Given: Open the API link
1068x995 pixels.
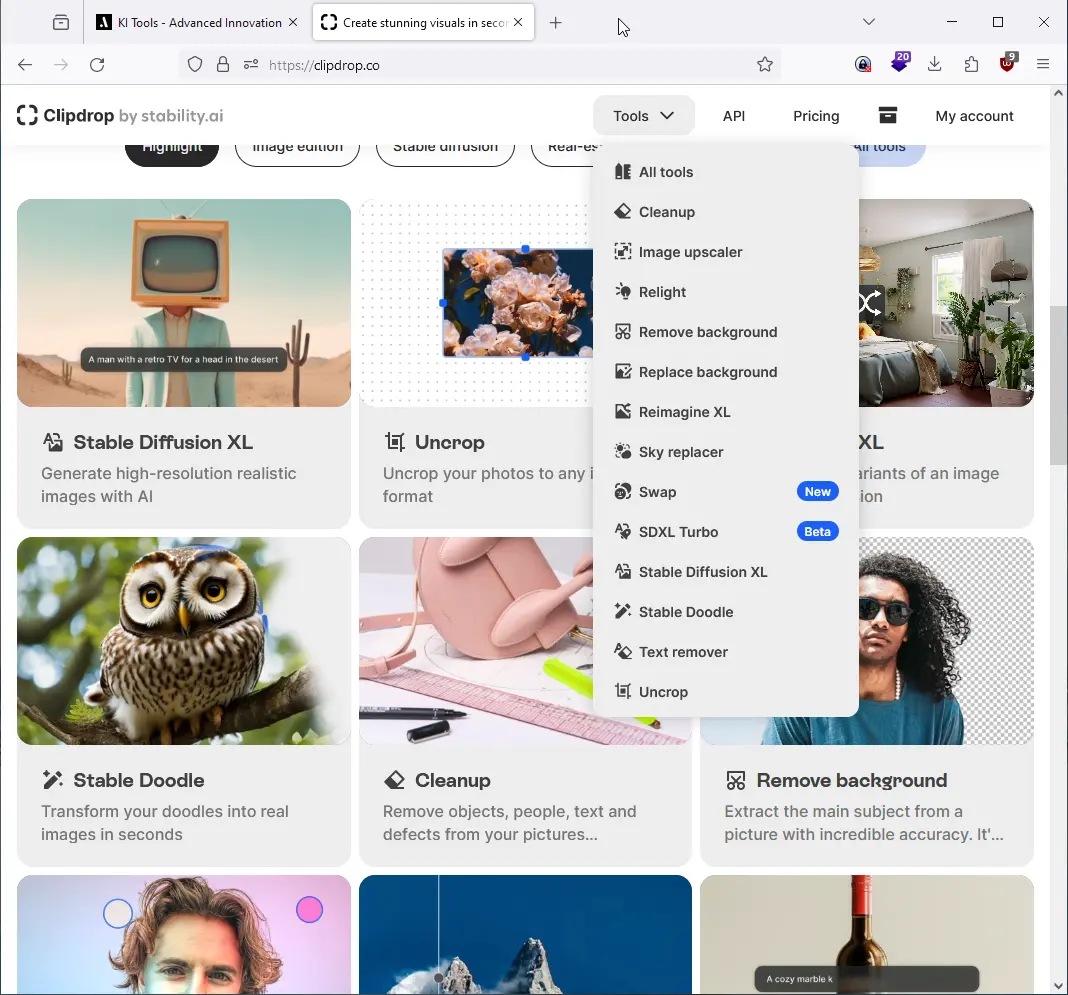Looking at the screenshot, I should pos(734,116).
